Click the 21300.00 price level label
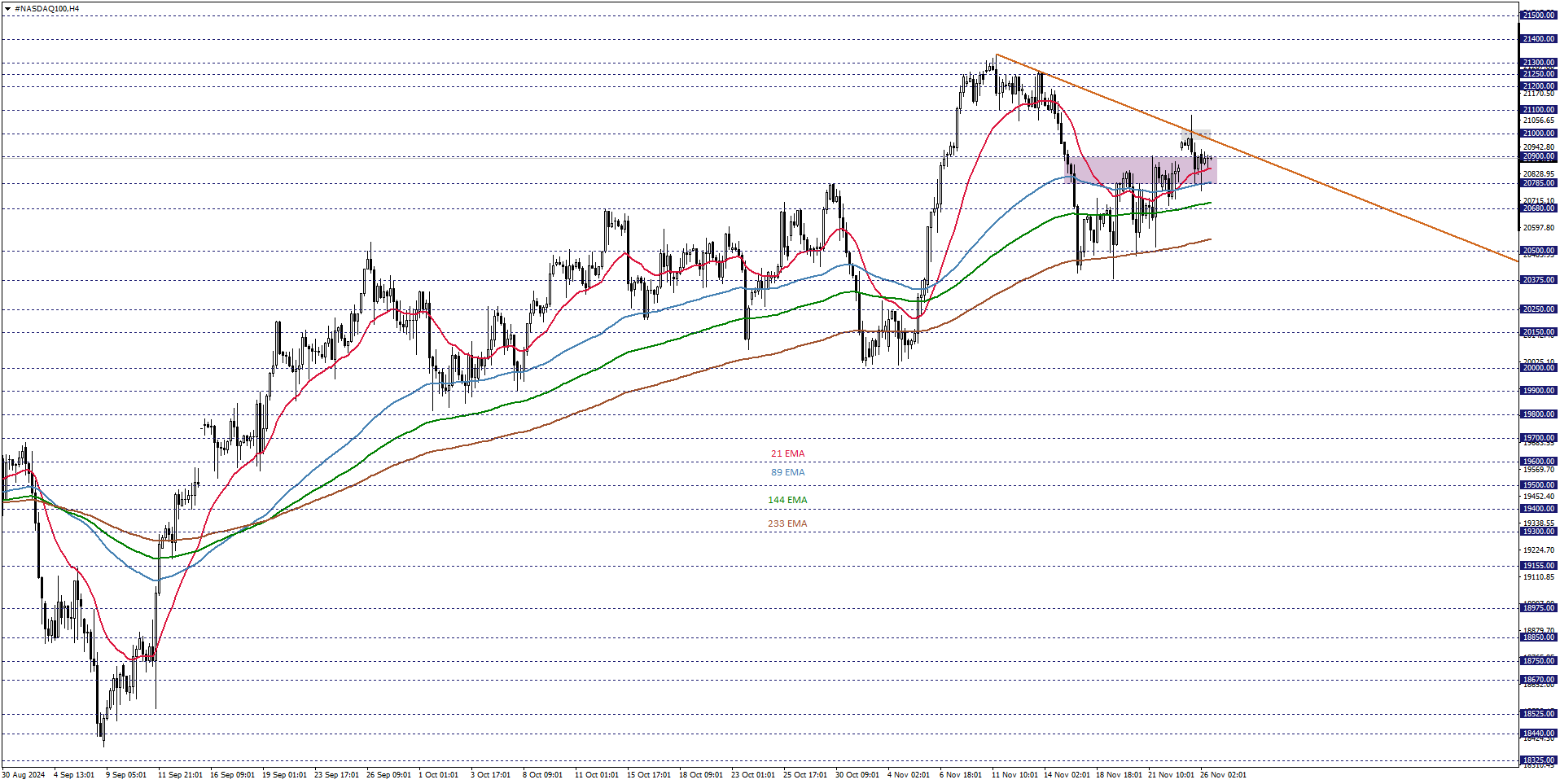This screenshot has height=784, width=1560. coord(1538,63)
